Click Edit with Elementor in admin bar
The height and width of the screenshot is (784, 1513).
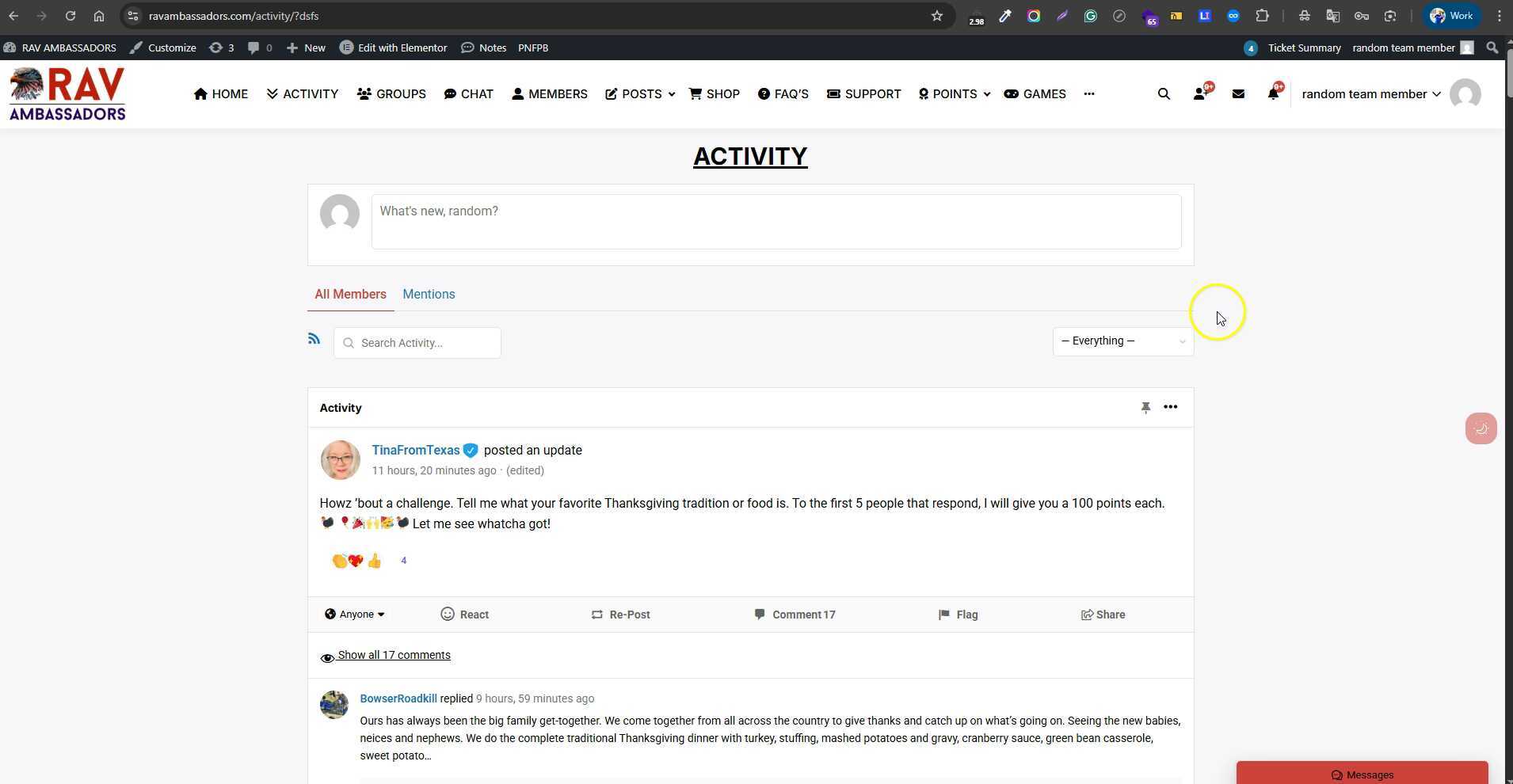pyautogui.click(x=393, y=48)
